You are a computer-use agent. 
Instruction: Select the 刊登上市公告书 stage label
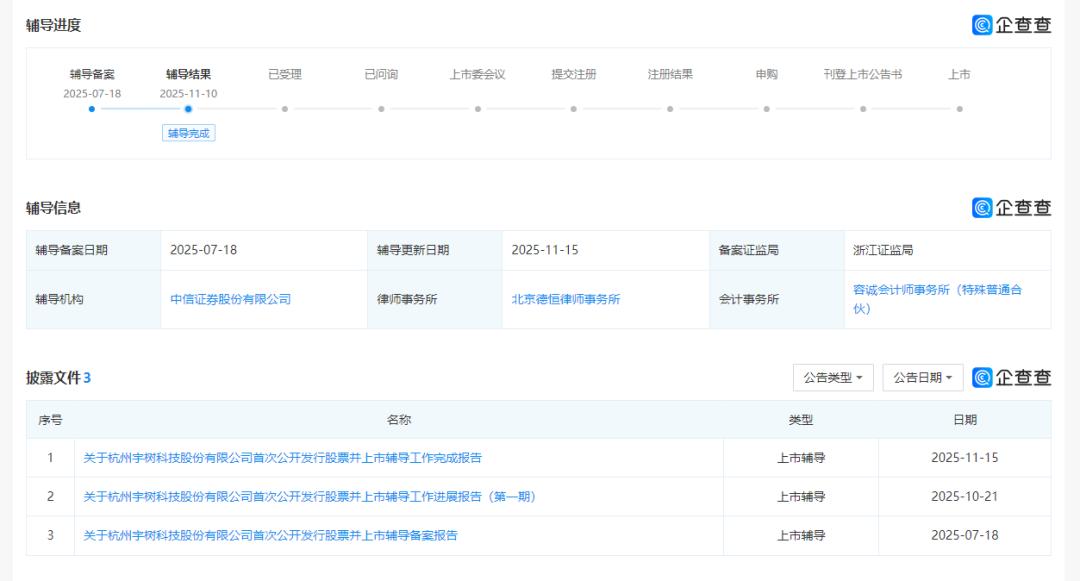[x=862, y=74]
